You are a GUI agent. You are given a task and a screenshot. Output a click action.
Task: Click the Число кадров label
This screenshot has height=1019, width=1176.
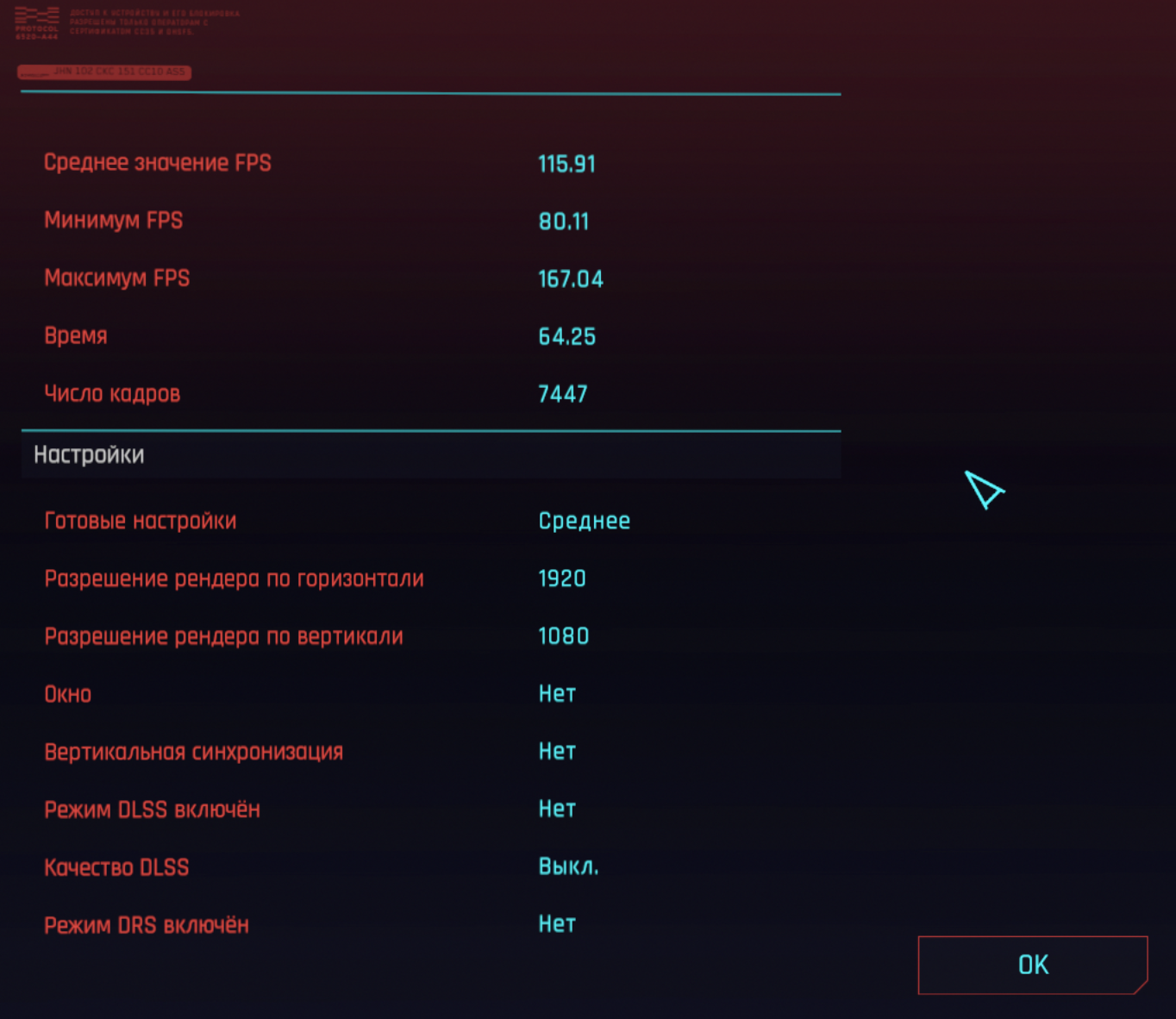click(112, 394)
